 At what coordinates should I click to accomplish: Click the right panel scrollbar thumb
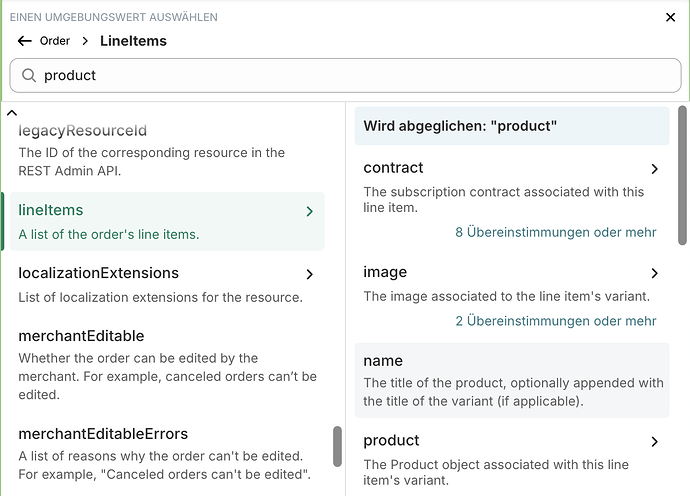tap(683, 175)
